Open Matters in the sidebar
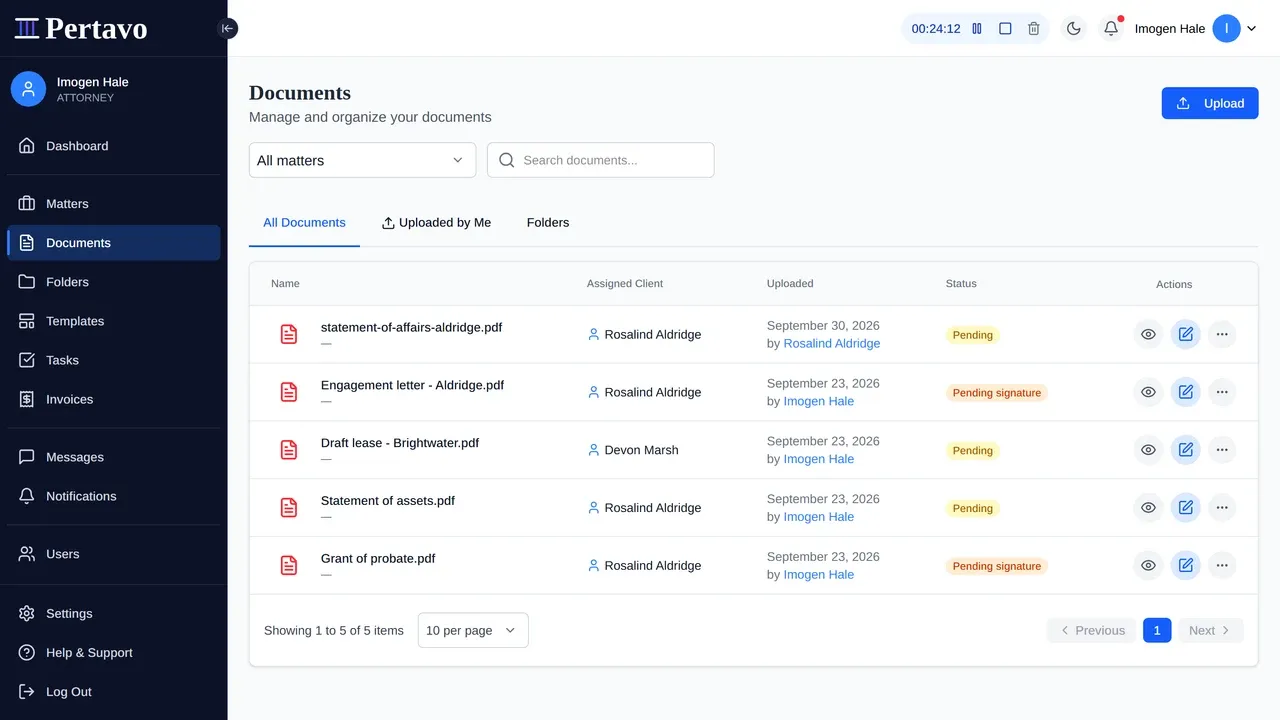Screen dimensions: 1280x720 click(114, 204)
